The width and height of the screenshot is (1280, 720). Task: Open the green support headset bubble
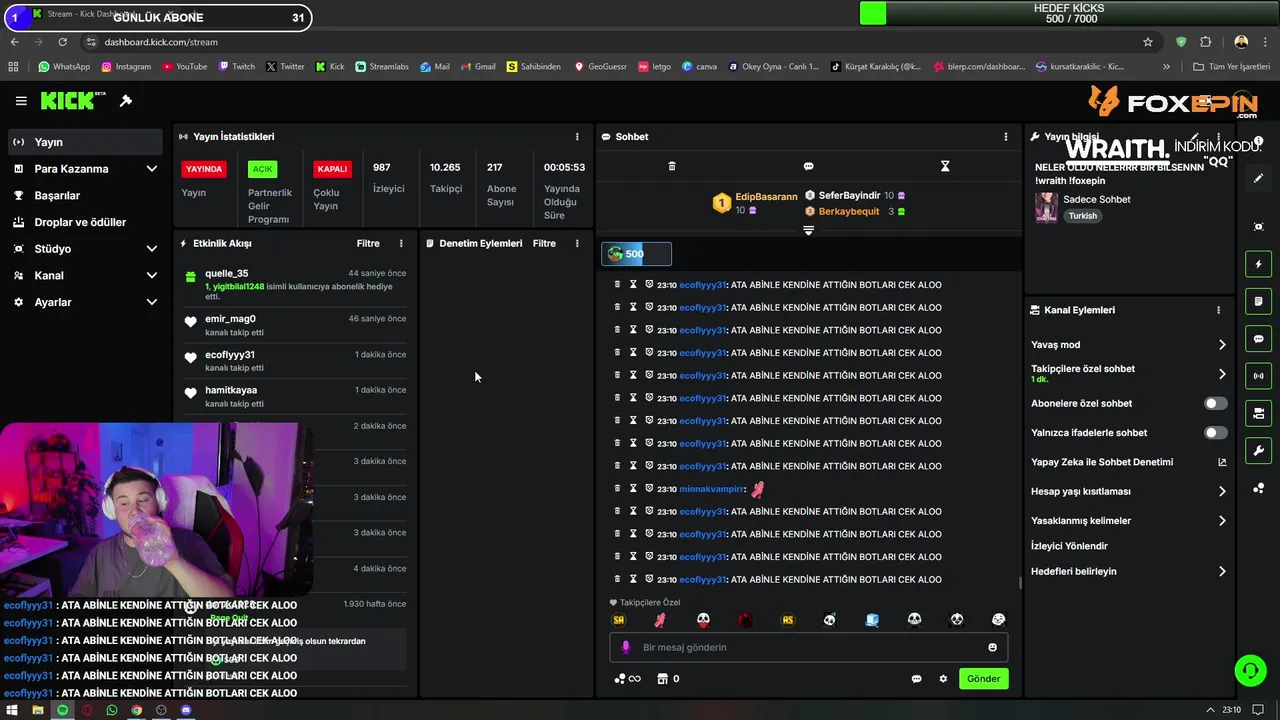tap(1250, 670)
